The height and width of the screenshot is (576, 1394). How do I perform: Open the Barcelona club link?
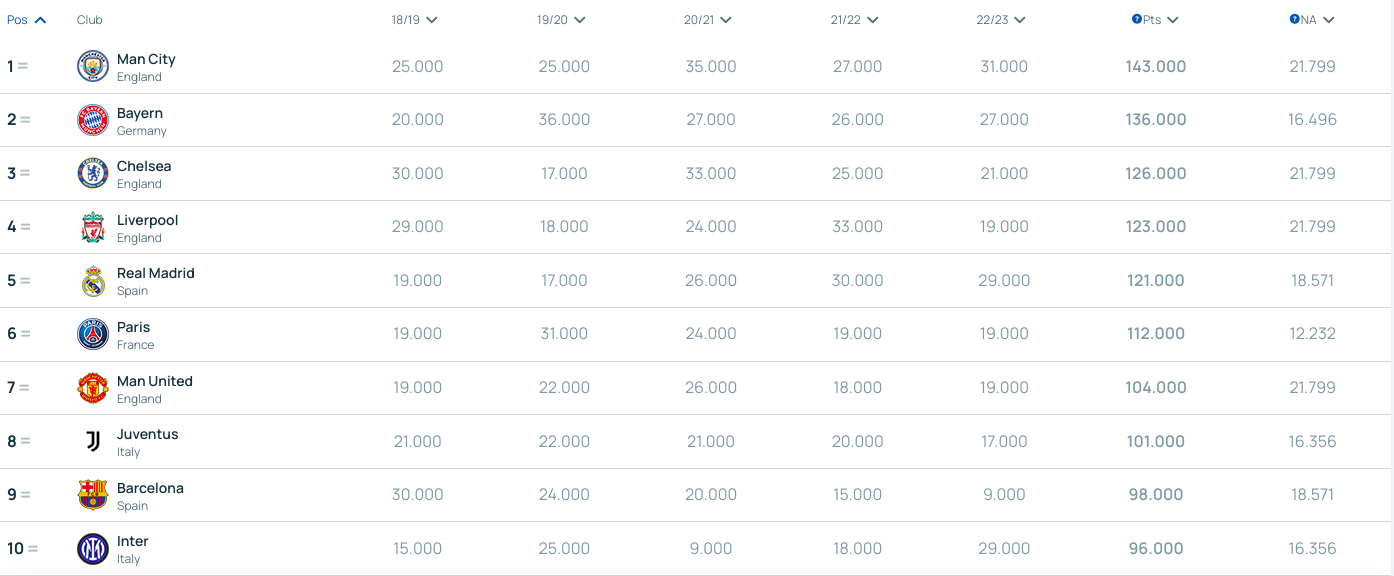[150, 488]
